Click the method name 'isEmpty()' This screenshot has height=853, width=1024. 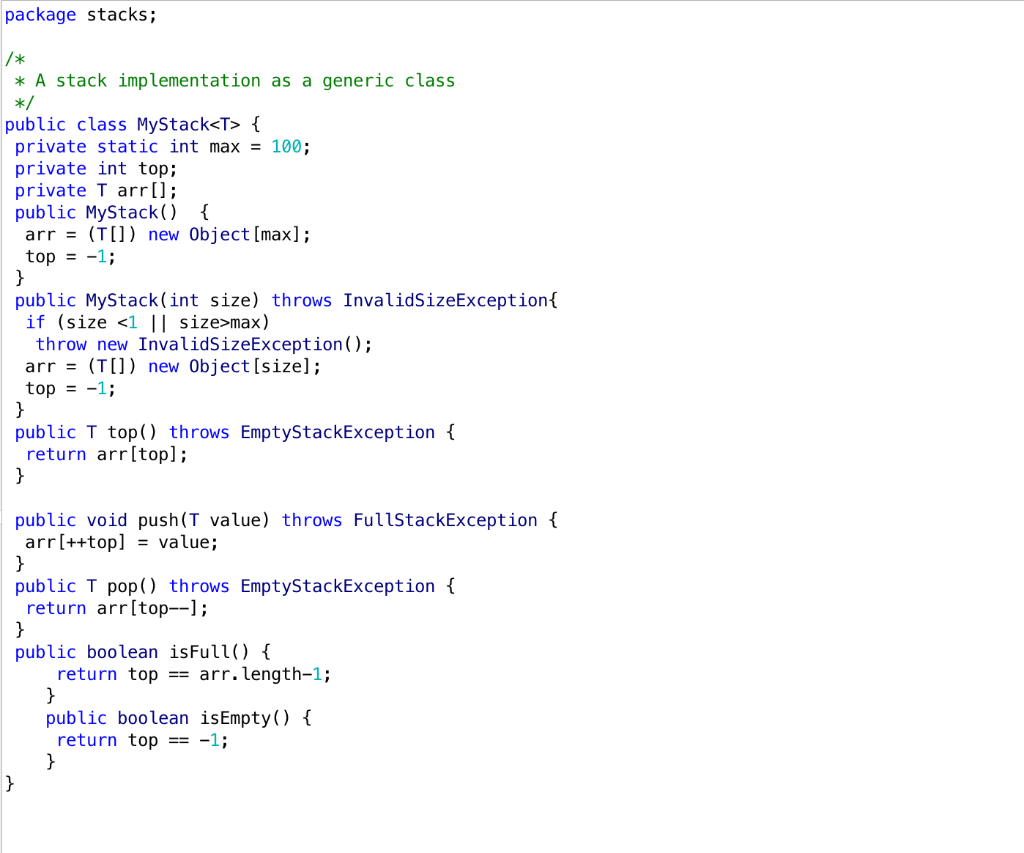tap(245, 718)
